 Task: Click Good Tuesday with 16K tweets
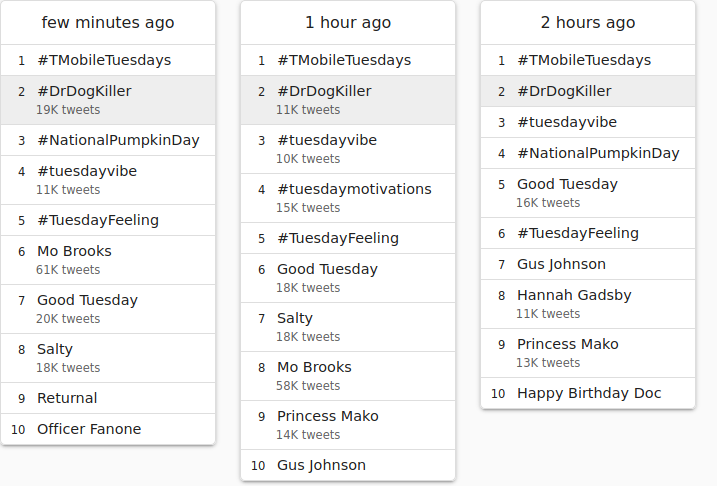(588, 193)
